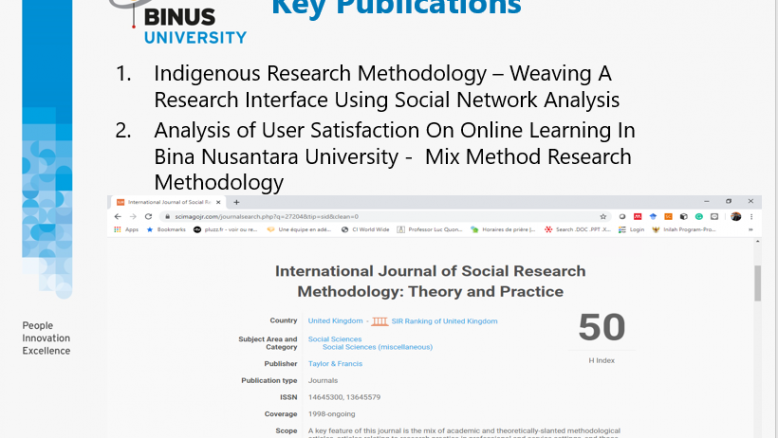Open a new browser tab with plus

tap(236, 202)
